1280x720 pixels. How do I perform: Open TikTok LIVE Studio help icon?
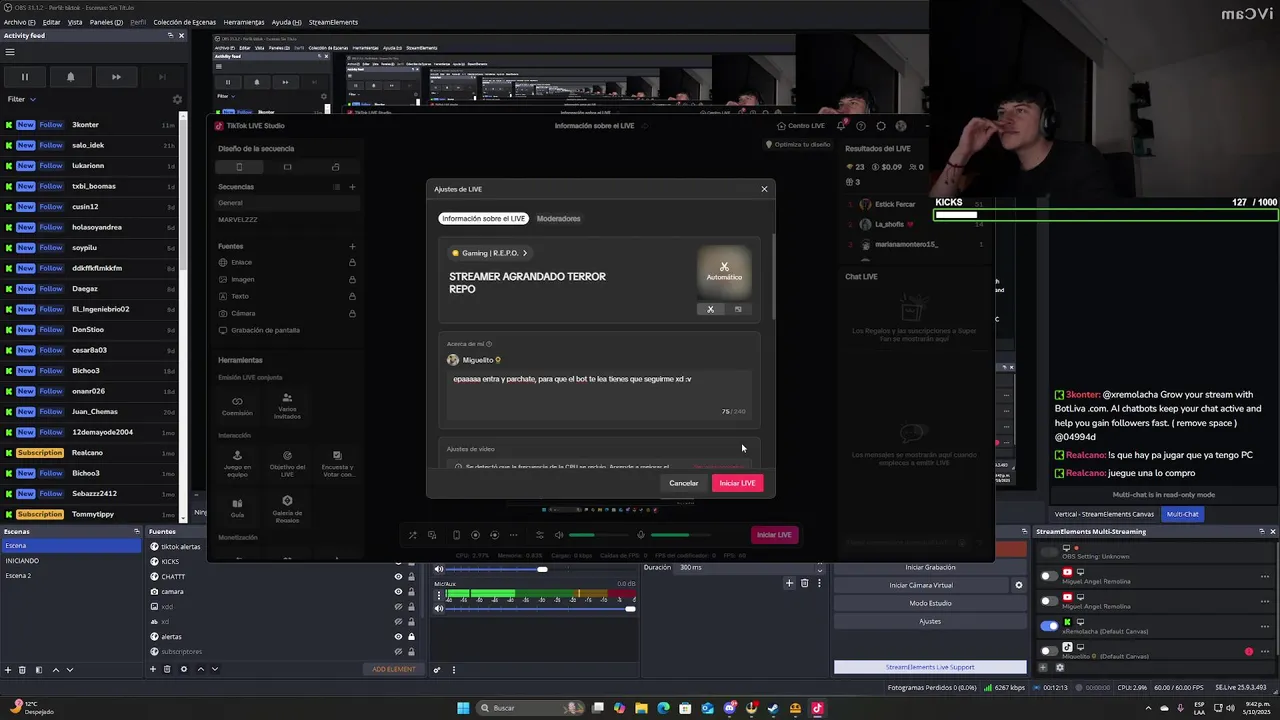[861, 126]
